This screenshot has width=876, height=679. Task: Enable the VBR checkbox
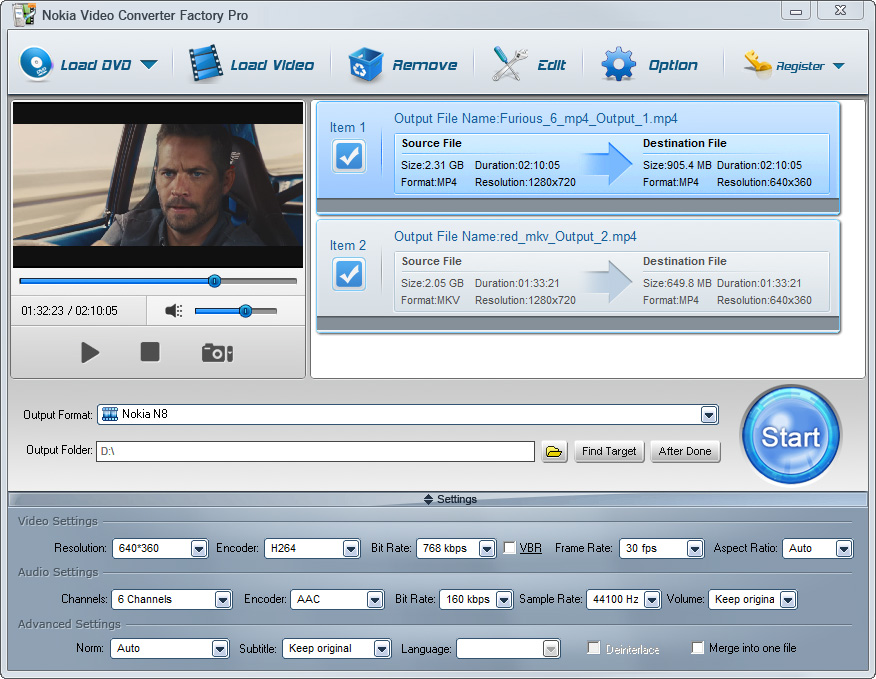coord(510,548)
